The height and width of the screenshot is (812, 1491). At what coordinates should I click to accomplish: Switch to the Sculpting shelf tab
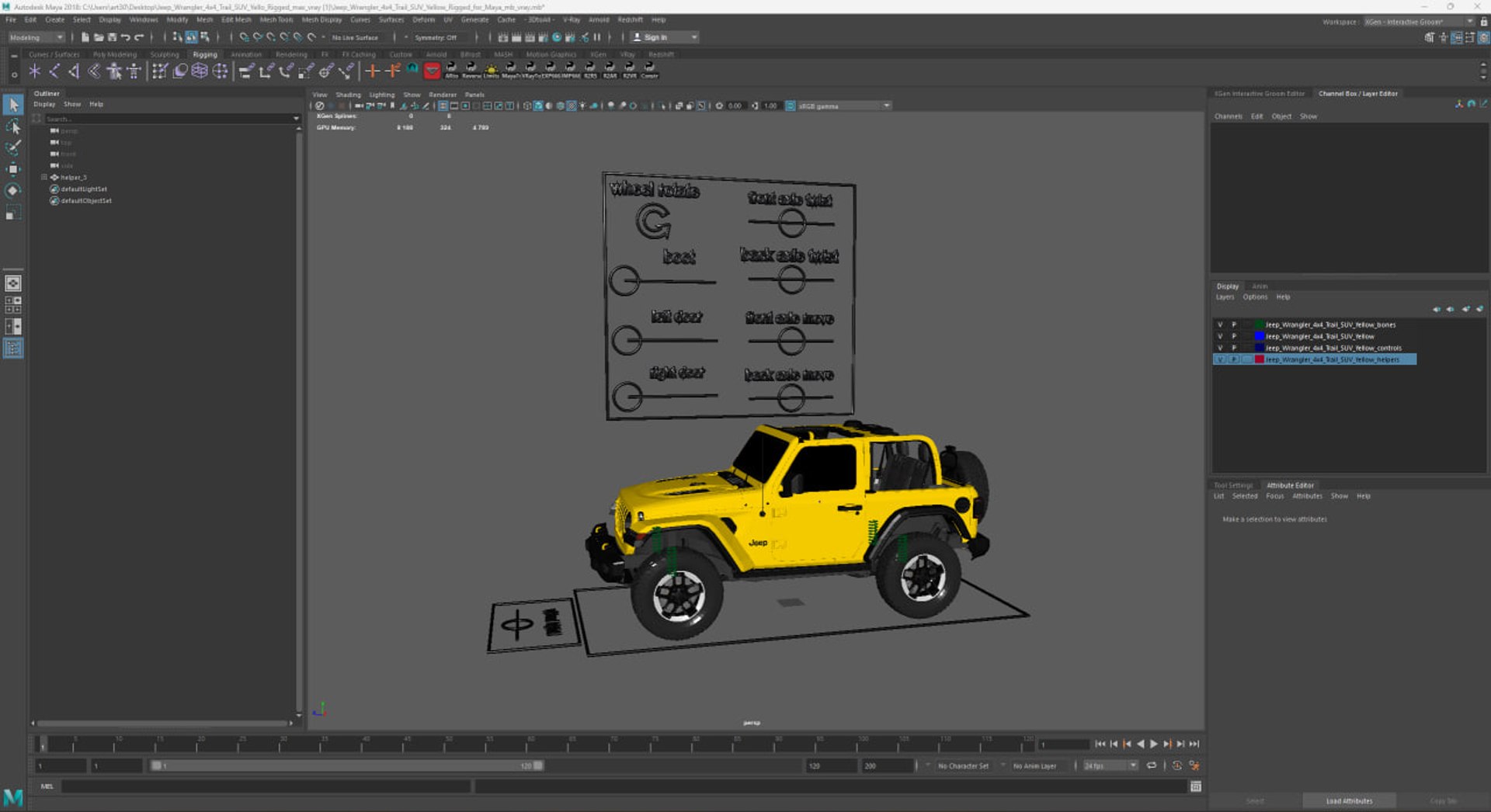pyautogui.click(x=164, y=54)
